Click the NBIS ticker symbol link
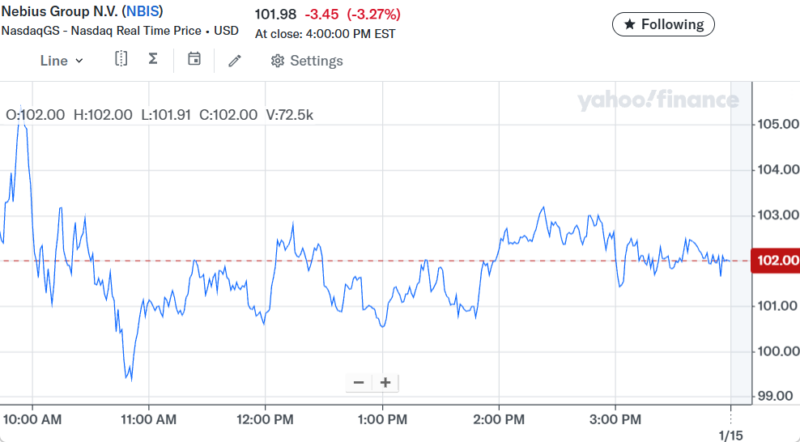This screenshot has width=800, height=442. tap(142, 12)
